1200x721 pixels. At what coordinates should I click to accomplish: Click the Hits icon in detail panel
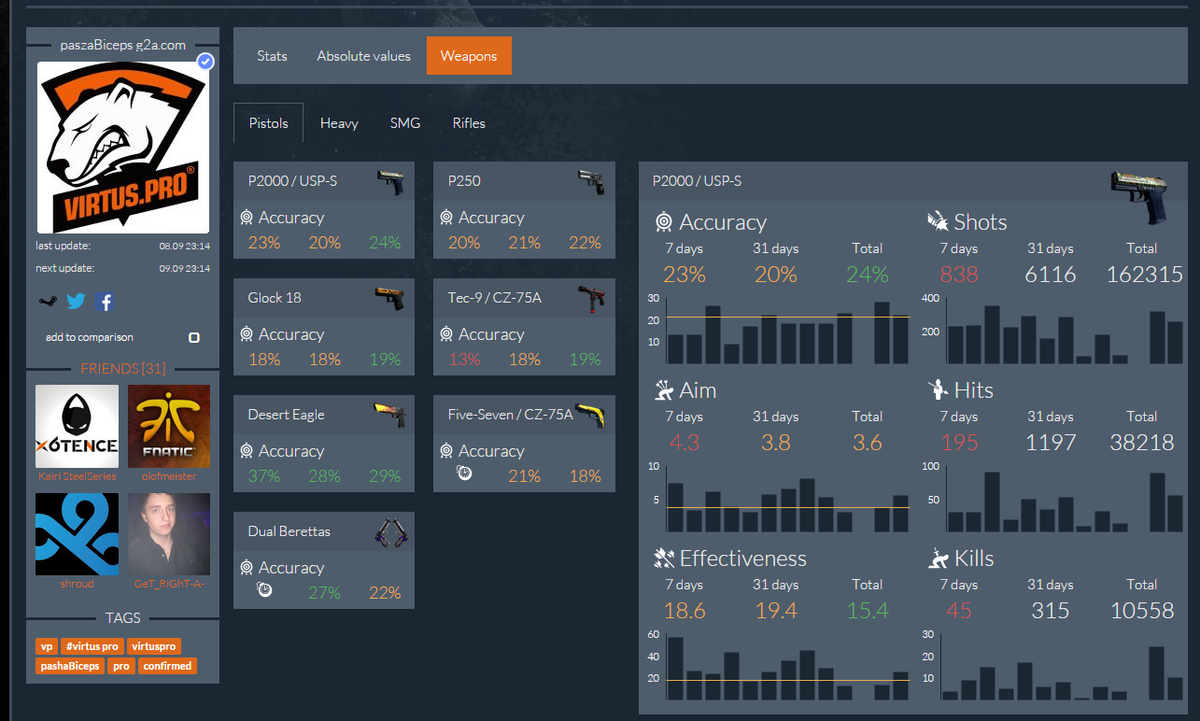pos(937,390)
